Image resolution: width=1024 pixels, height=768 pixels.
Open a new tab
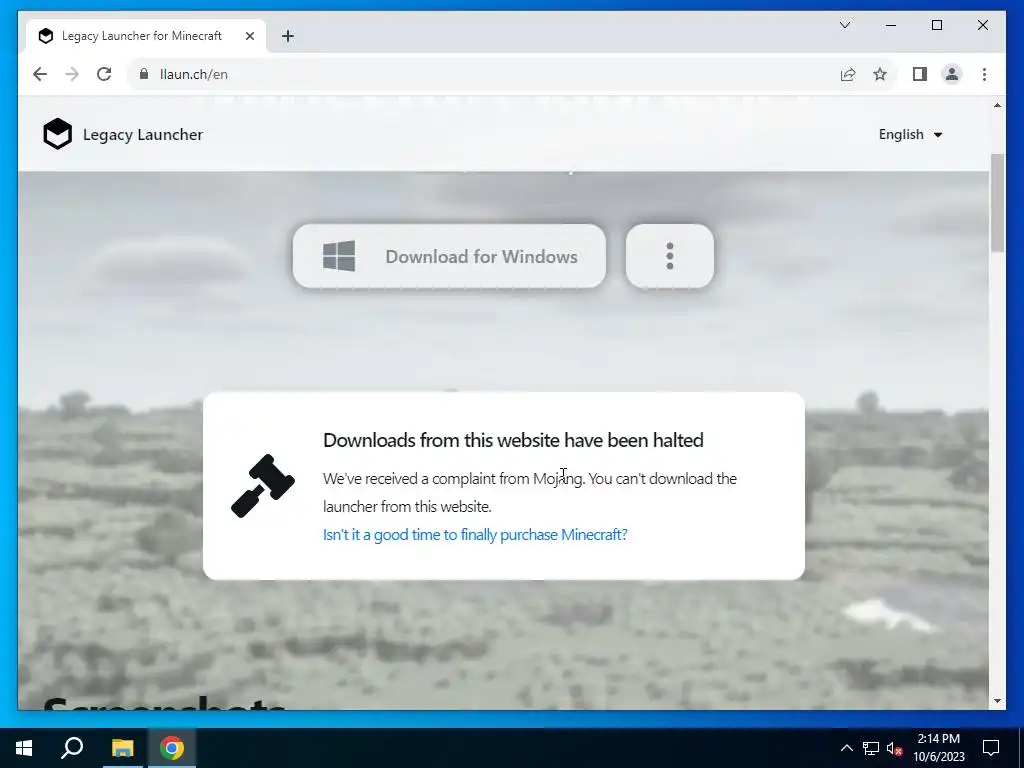pos(287,36)
